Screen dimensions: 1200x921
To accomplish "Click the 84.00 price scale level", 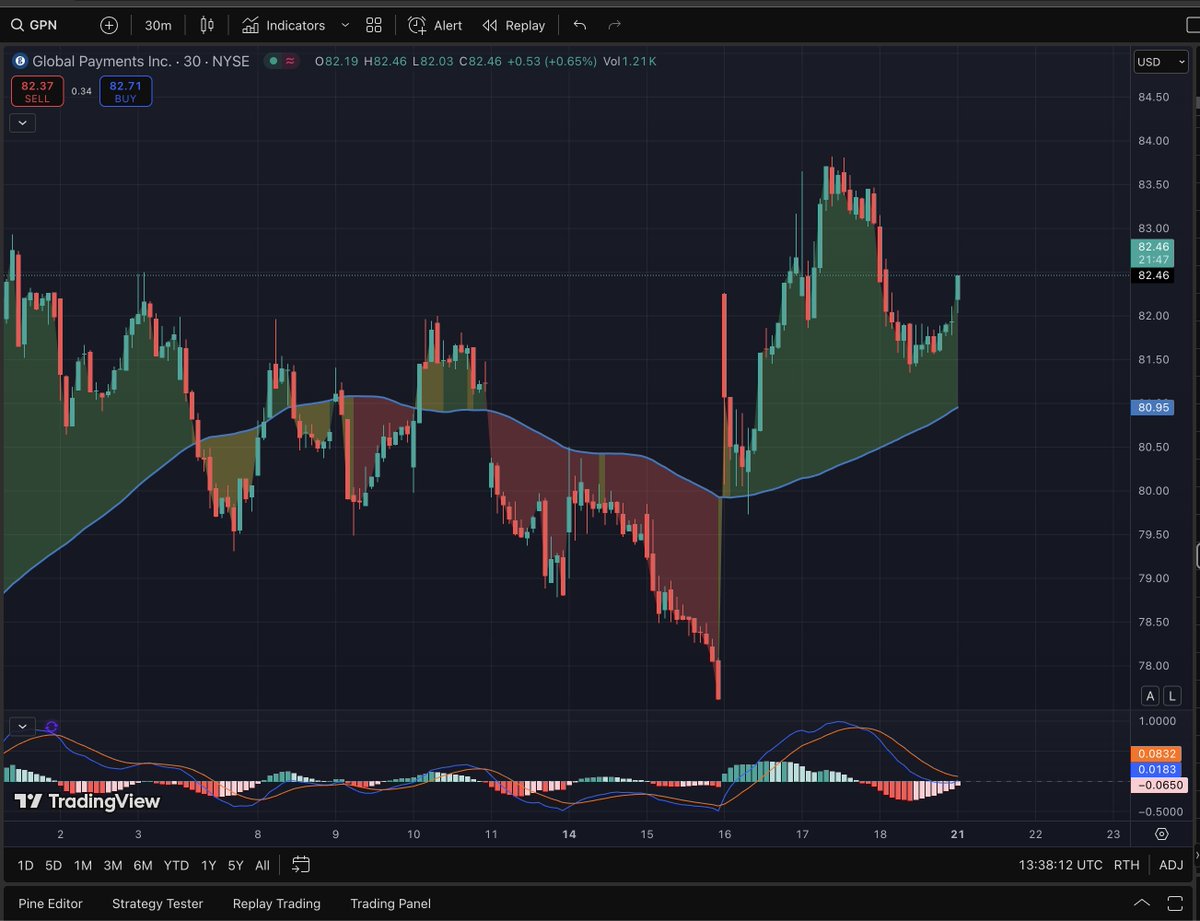I will (x=1153, y=141).
